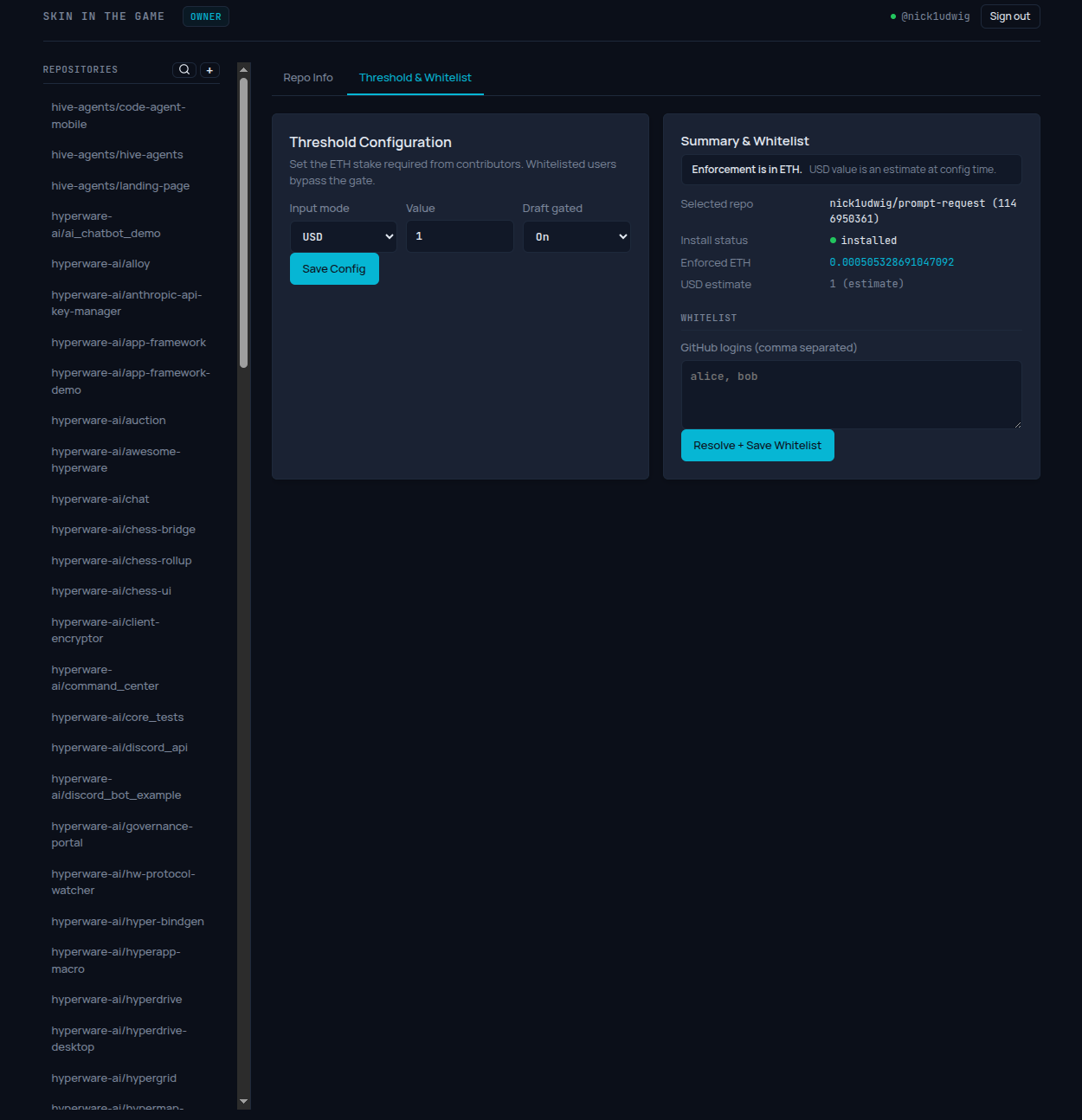Sign out of the account
Image resolution: width=1082 pixels, height=1120 pixels.
coord(1009,16)
